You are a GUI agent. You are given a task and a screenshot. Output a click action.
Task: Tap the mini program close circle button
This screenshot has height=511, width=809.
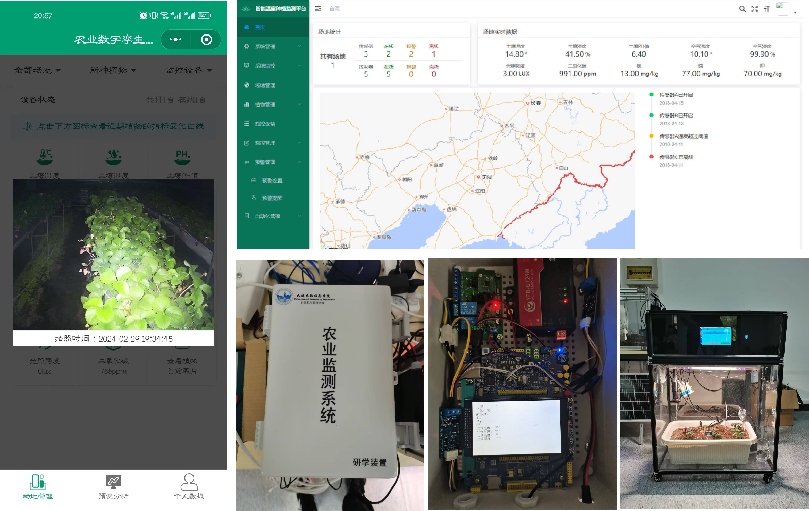point(206,40)
